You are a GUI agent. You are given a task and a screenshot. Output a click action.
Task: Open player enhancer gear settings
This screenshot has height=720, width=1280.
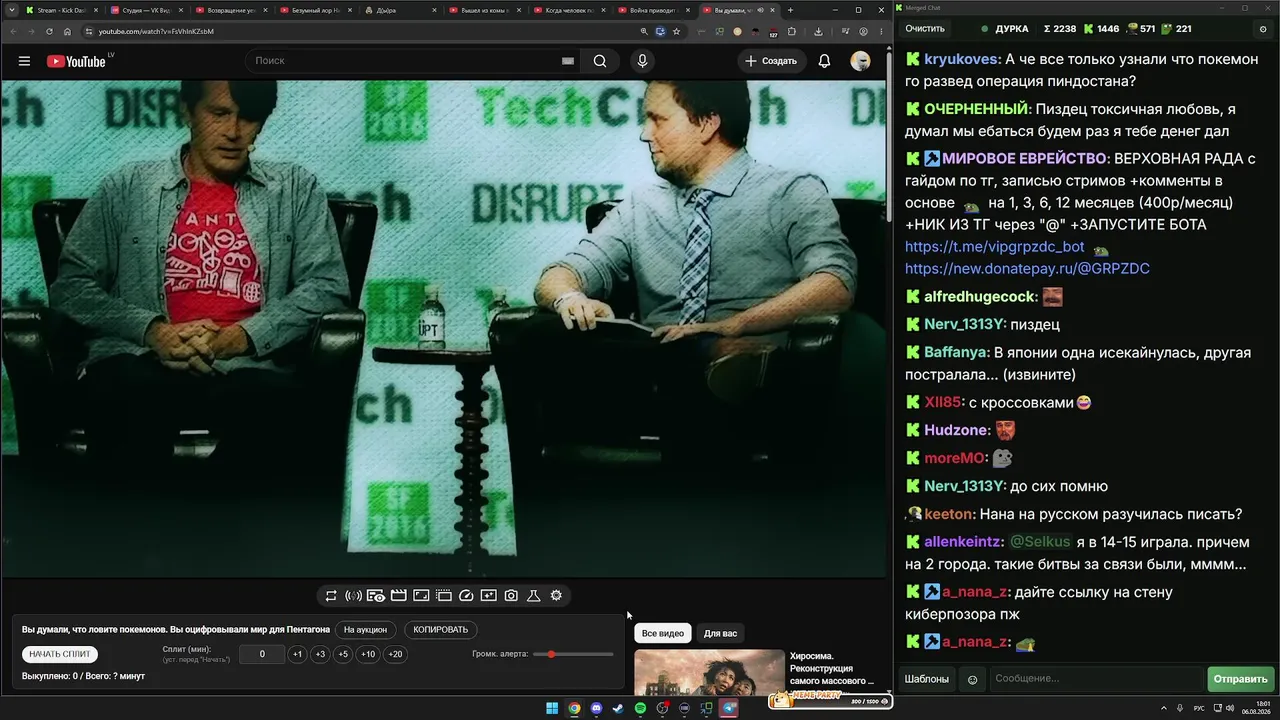pos(556,596)
